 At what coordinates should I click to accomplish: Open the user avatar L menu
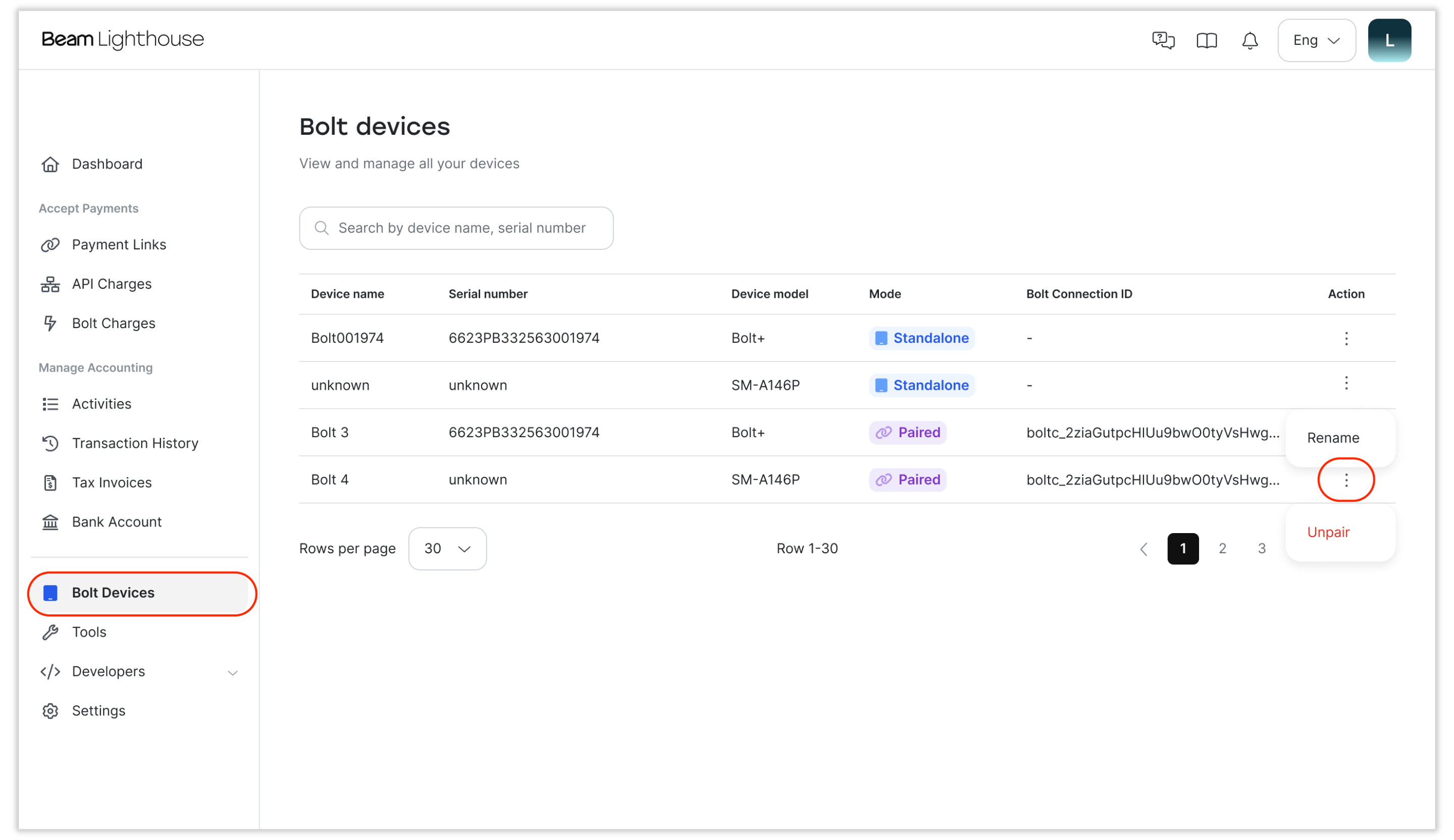[x=1389, y=40]
